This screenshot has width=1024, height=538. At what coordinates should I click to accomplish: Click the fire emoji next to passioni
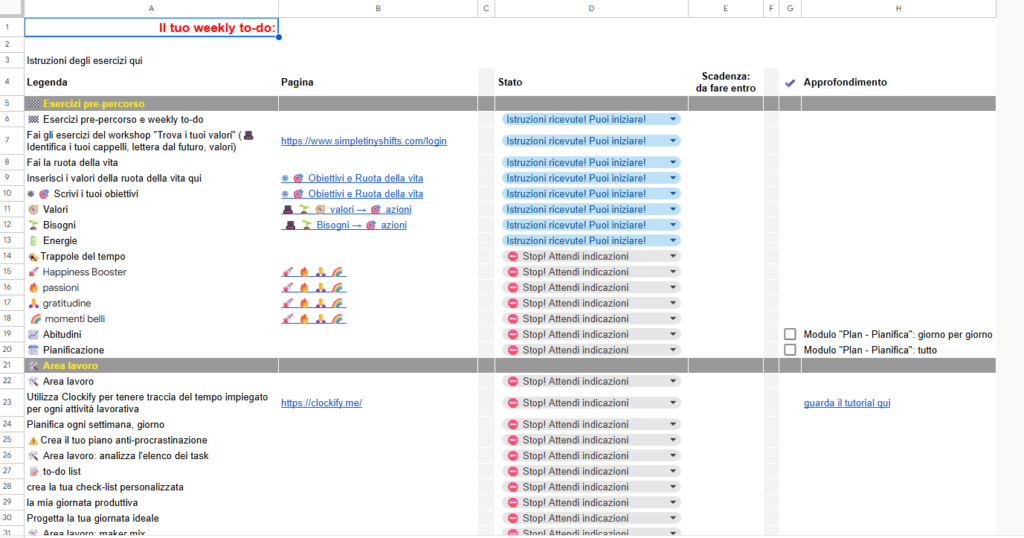tap(33, 287)
